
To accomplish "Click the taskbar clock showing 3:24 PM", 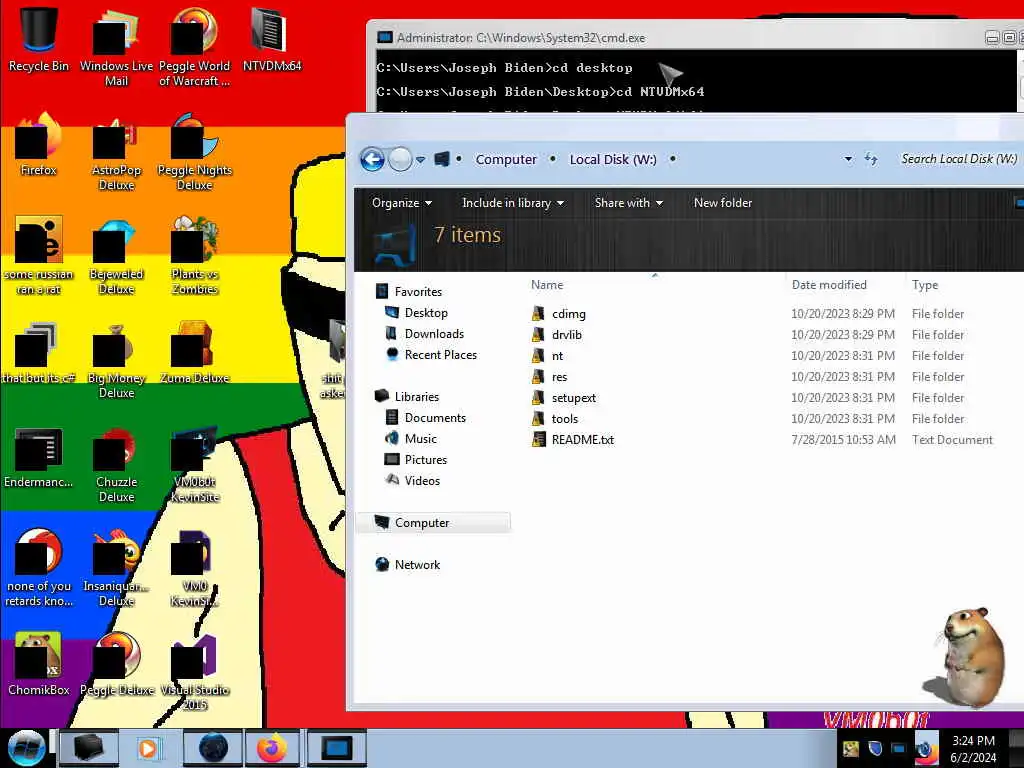I will (x=973, y=748).
